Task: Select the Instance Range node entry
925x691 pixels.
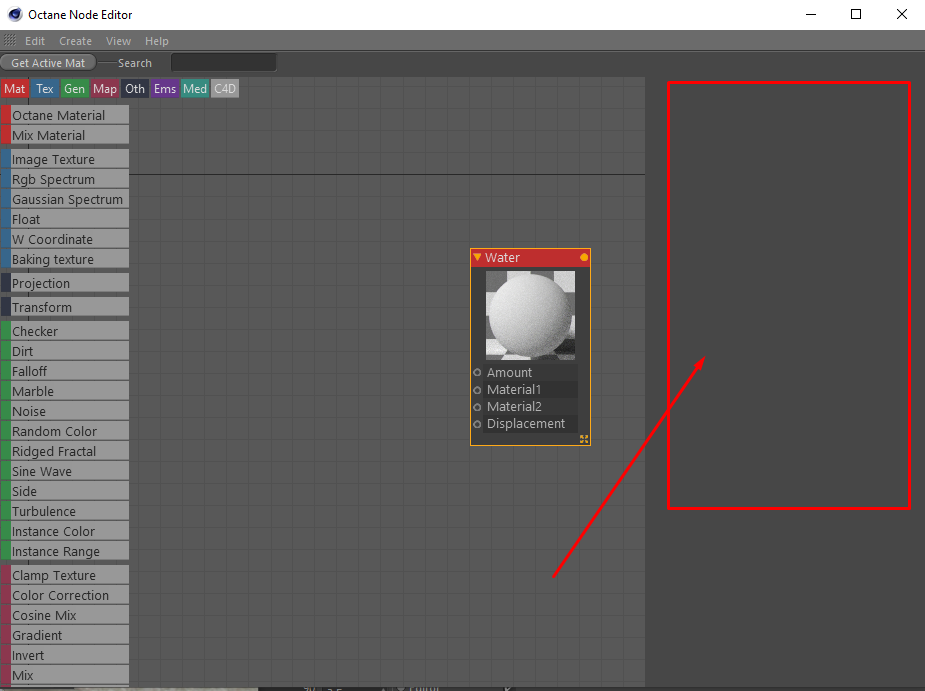Action: pos(65,551)
